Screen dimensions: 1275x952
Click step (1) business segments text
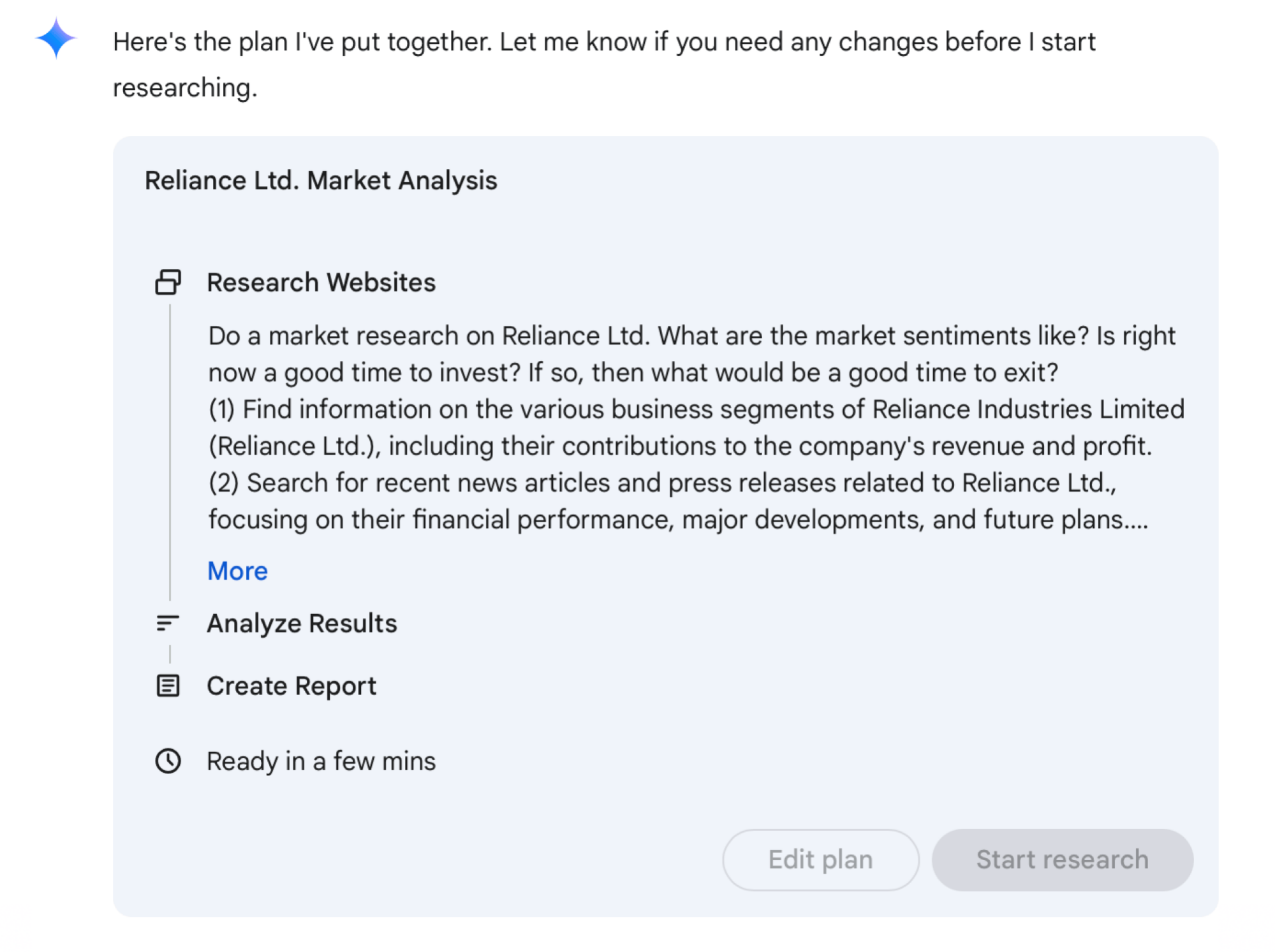coord(696,427)
